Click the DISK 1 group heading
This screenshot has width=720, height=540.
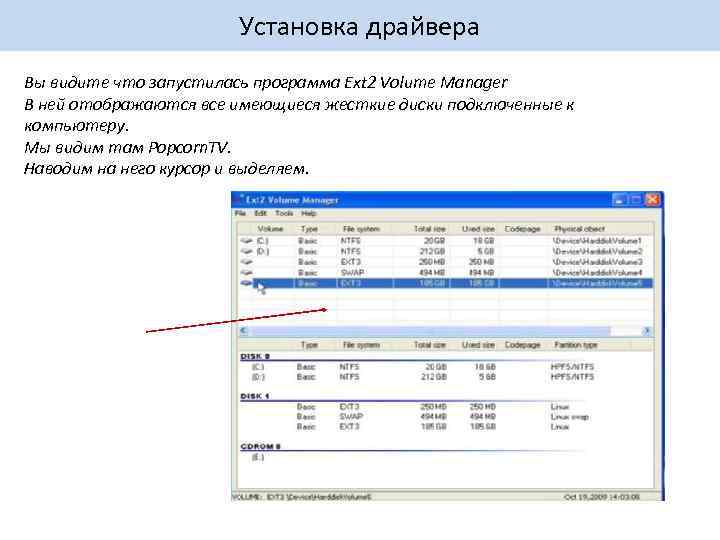tap(255, 396)
